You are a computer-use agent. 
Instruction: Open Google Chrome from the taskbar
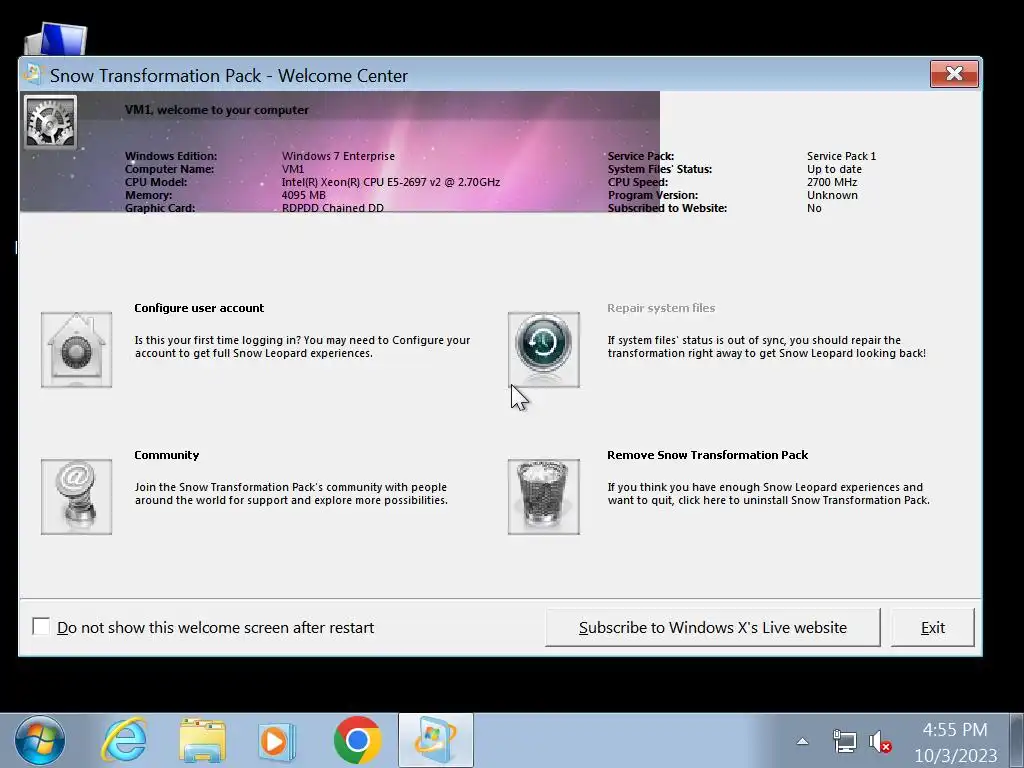coord(357,741)
